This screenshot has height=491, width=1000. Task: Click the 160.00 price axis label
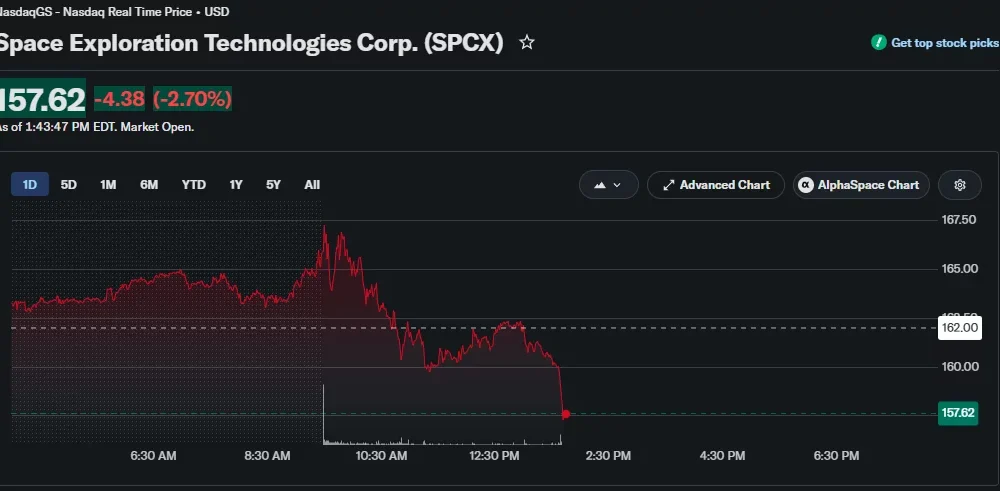click(x=960, y=367)
